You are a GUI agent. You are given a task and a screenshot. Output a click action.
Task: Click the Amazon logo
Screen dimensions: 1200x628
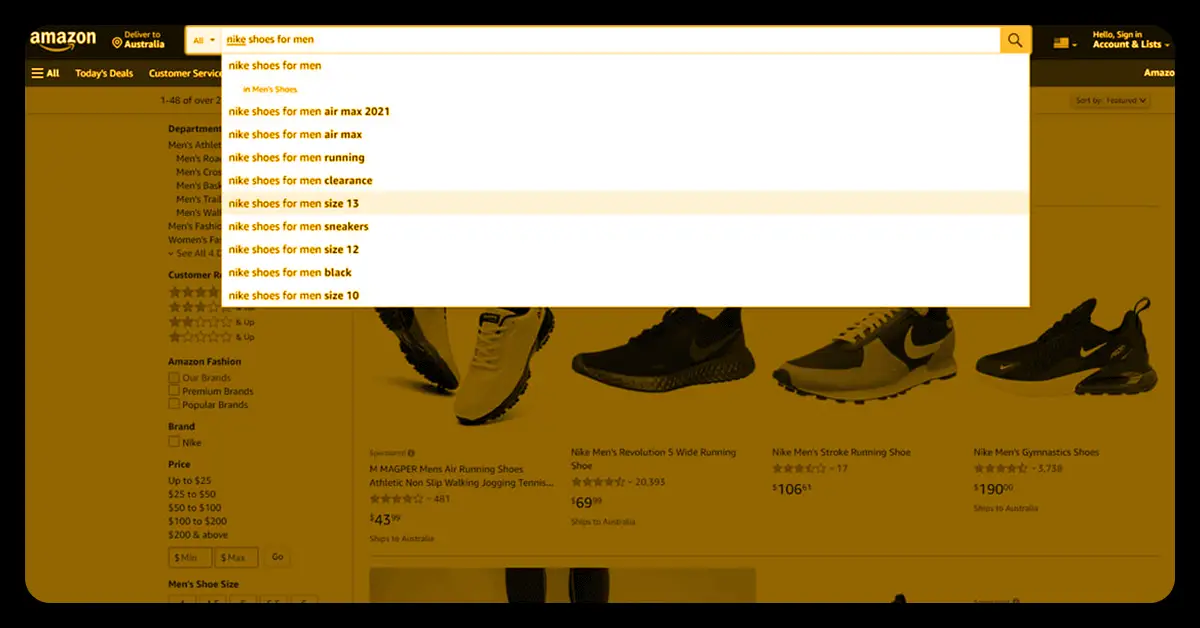coord(63,40)
